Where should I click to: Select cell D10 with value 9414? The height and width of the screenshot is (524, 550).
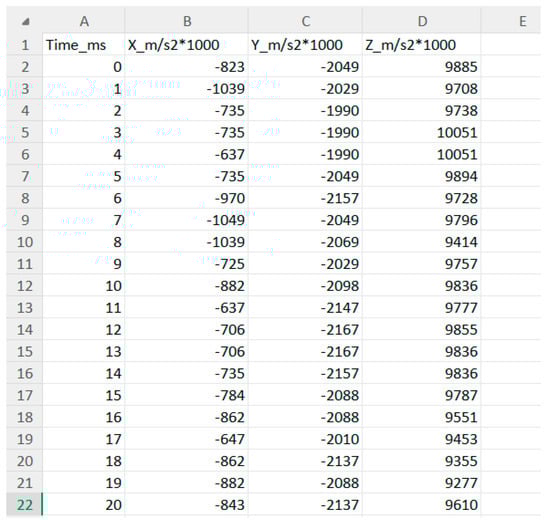coord(422,242)
